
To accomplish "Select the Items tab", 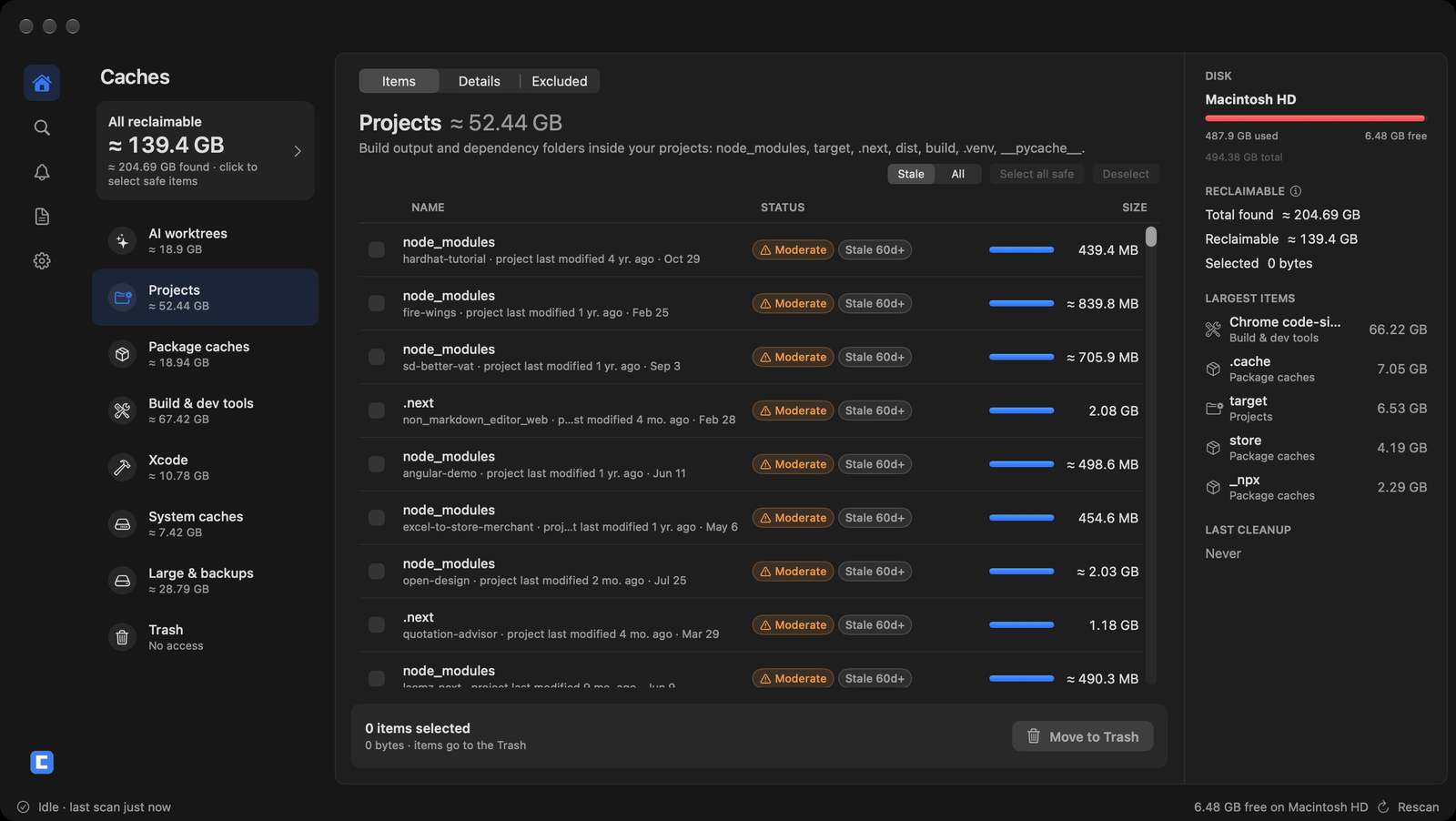I will point(399,81).
